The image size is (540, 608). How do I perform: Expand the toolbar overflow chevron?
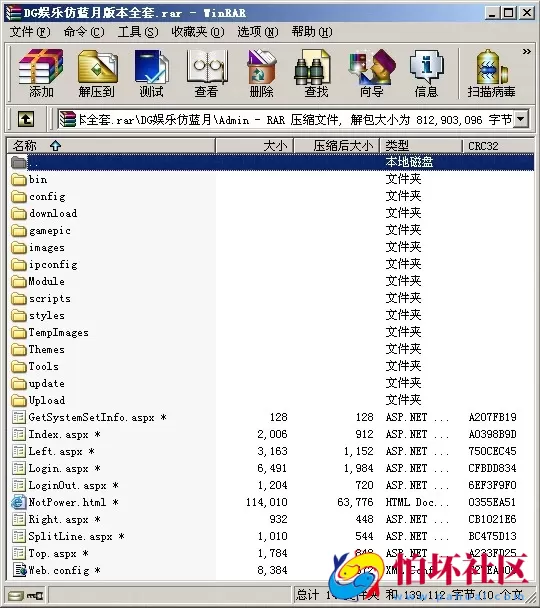(526, 51)
